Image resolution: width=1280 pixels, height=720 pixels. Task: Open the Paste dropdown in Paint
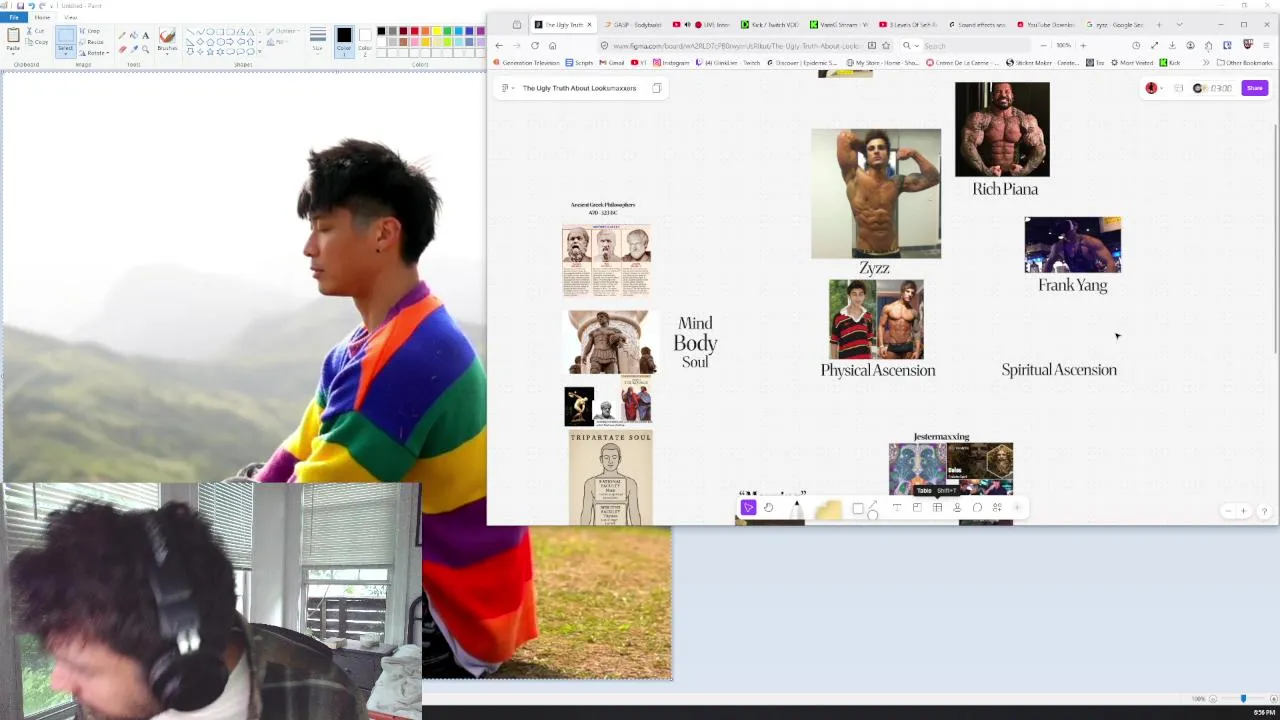(x=13, y=50)
